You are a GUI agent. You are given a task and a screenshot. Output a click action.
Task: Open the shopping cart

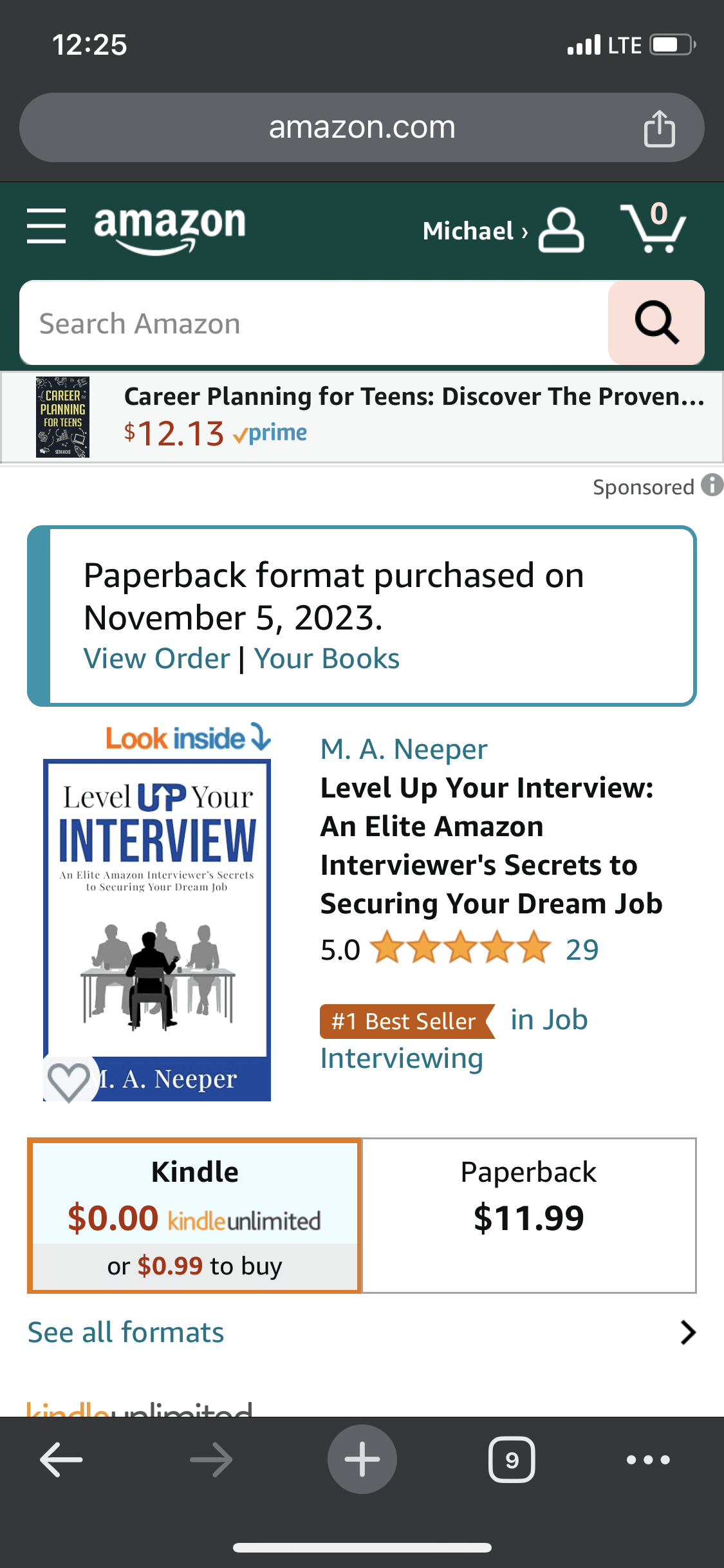(x=653, y=227)
